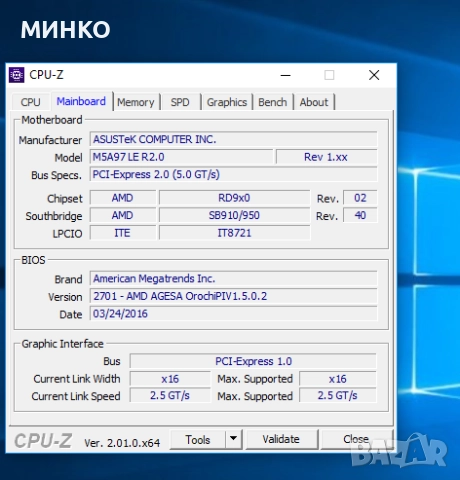Screen dimensions: 460x480
Task: Click the Bus Specs. label
Action: coord(56,175)
